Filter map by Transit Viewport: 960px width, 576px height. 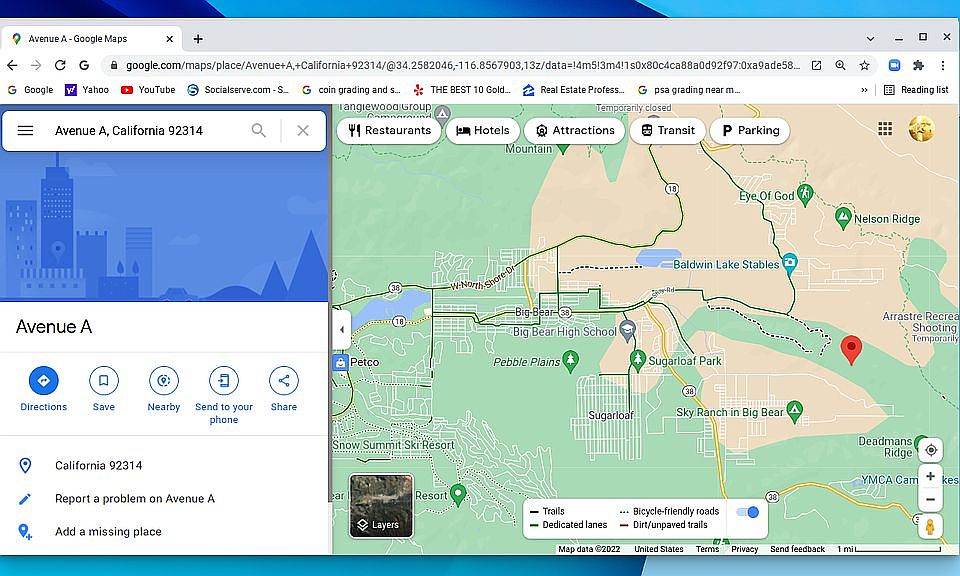667,130
